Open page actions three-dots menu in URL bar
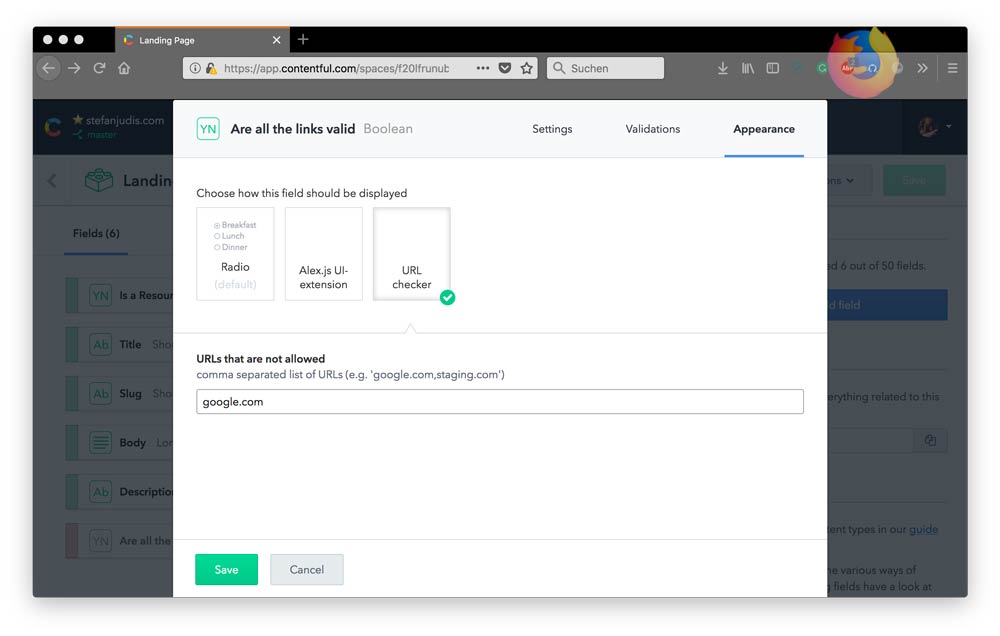This screenshot has width=1000, height=636. pos(483,68)
